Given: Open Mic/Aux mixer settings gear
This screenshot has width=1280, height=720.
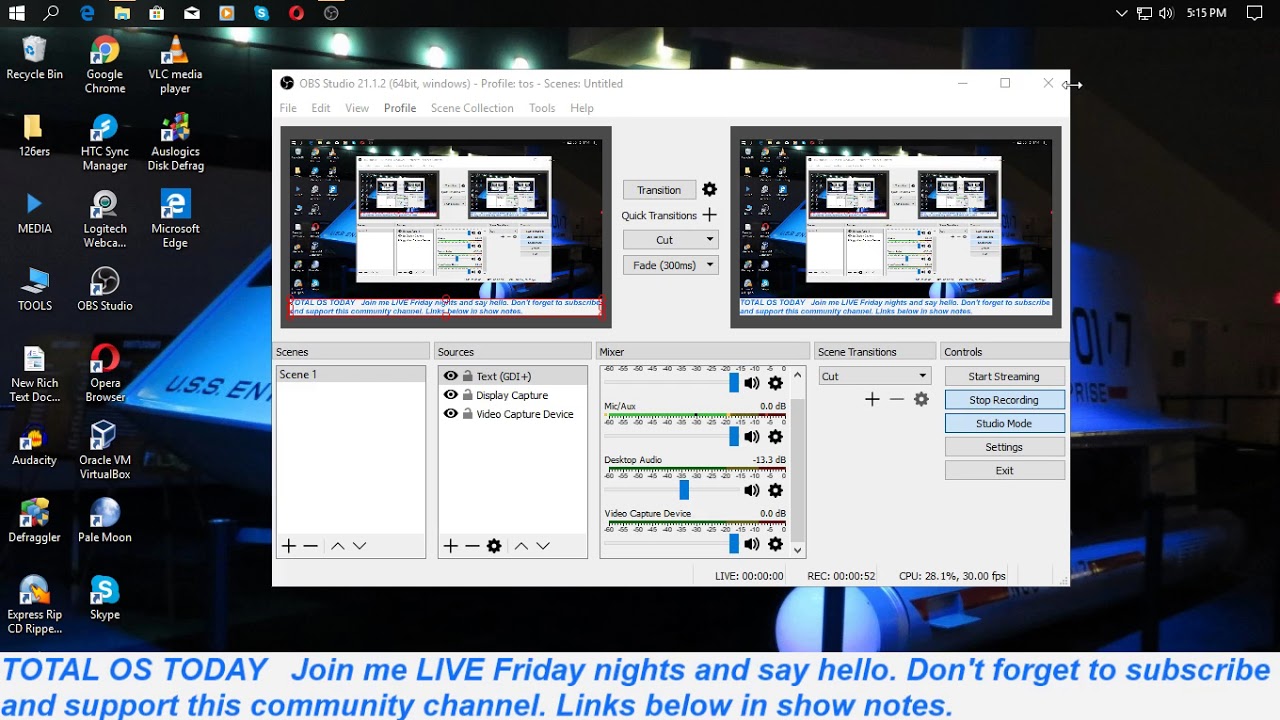Looking at the screenshot, I should pos(775,437).
